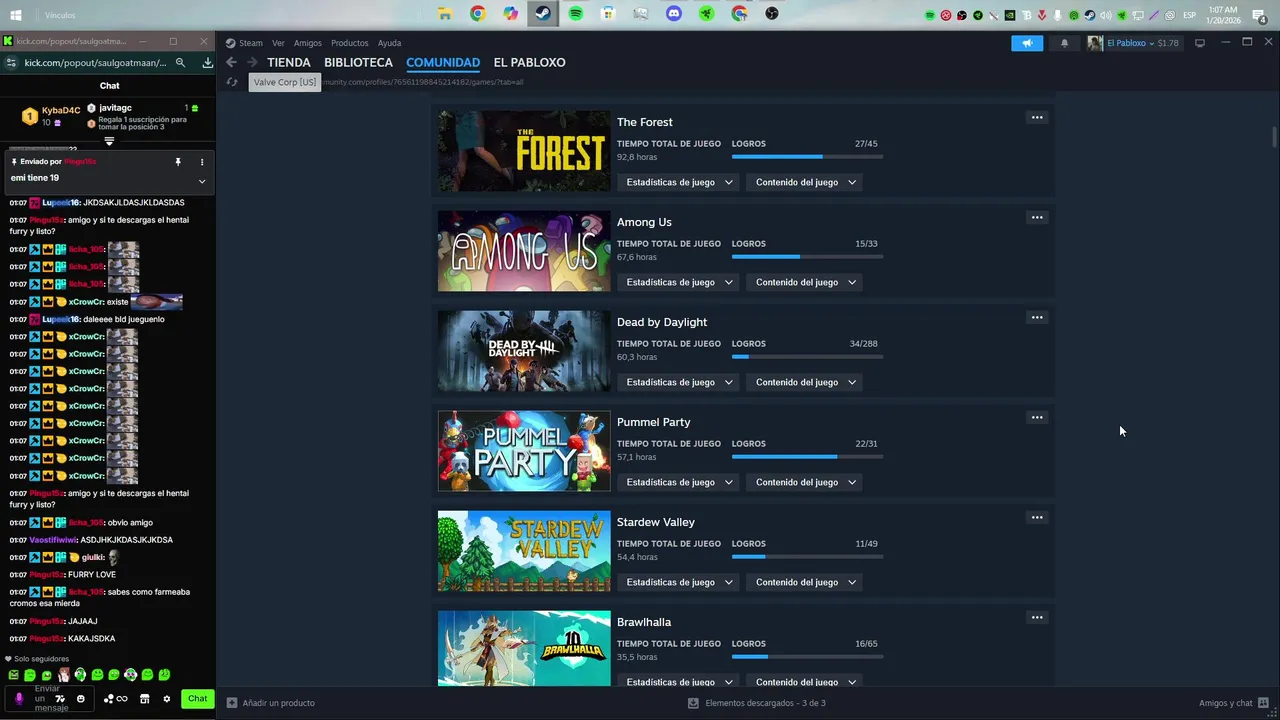This screenshot has height=720, width=1280.
Task: Click downloads icon in Steam status bar
Action: pyautogui.click(x=693, y=703)
